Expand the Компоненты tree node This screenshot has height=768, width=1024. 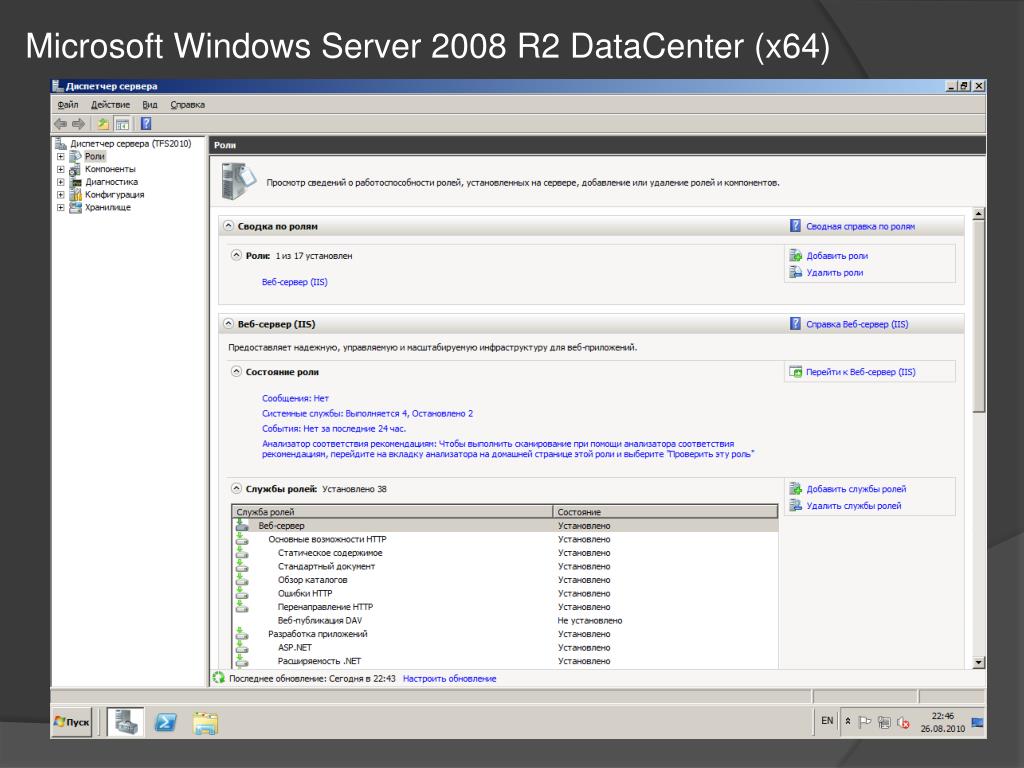[x=60, y=169]
